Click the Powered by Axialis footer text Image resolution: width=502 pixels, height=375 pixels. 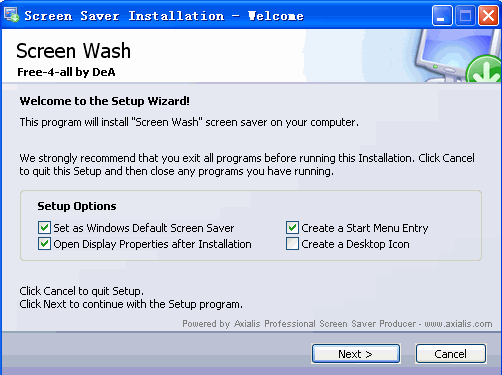337,324
